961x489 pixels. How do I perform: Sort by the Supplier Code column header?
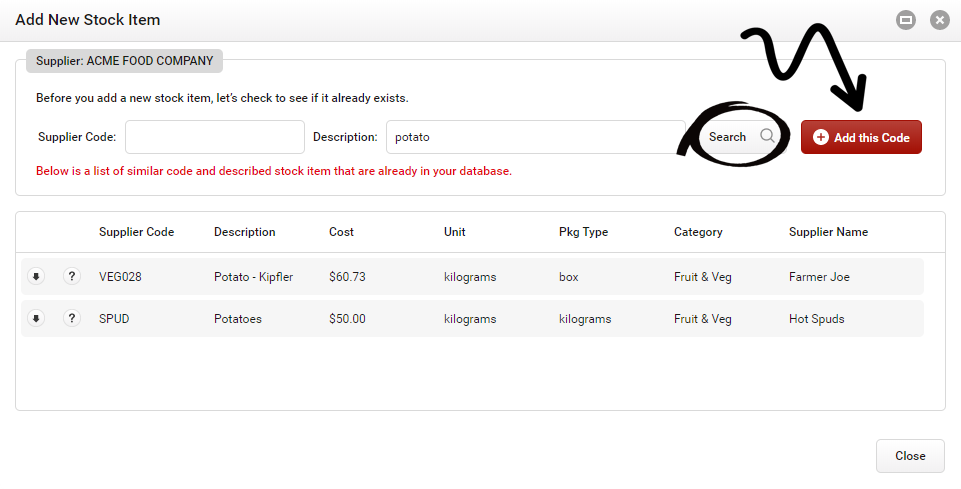point(136,232)
